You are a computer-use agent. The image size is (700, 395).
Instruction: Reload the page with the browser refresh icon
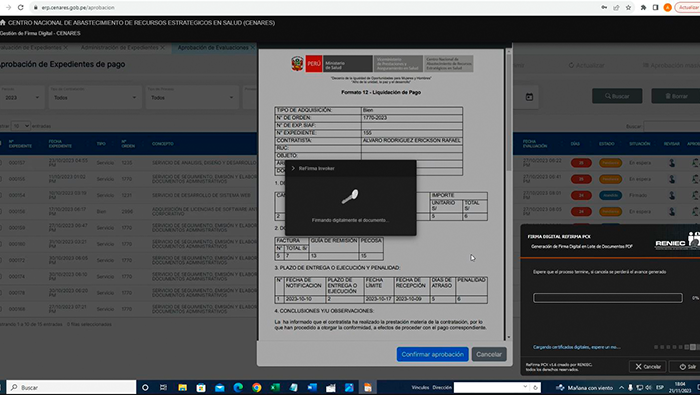point(21,7)
